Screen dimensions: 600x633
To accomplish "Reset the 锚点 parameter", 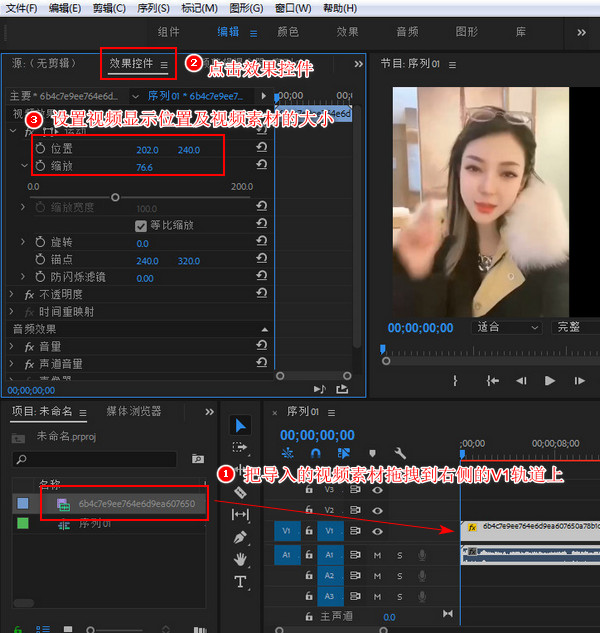I will pos(262,258).
